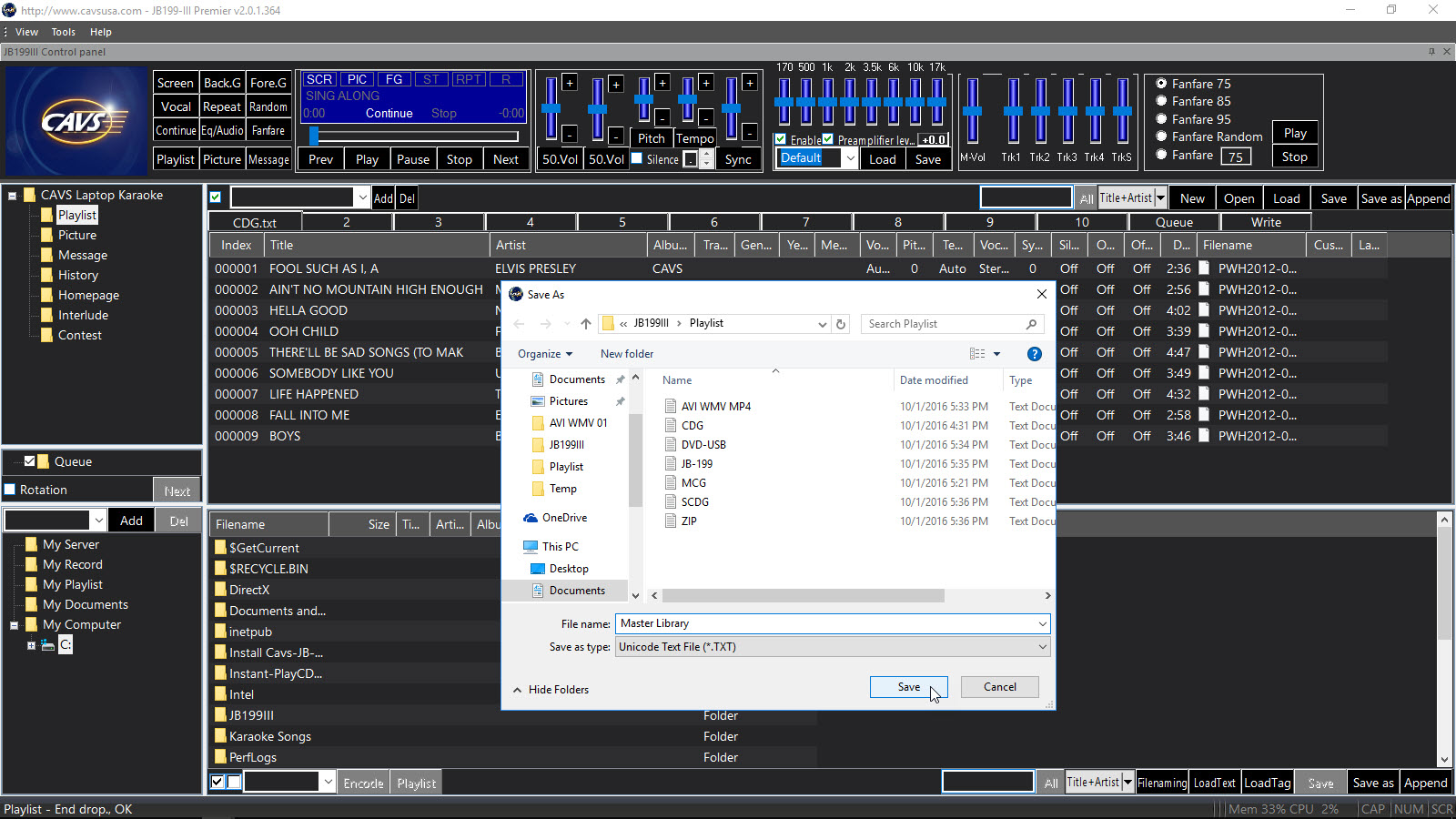Viewport: 1456px width, 819px height.
Task: Open the Karaoke Songs folder in file list
Action: point(263,736)
